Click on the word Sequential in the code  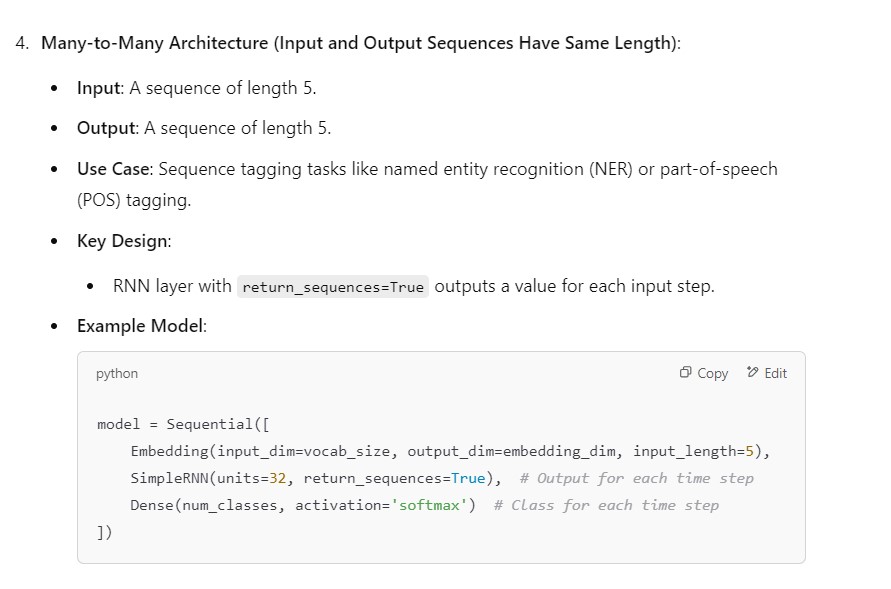(x=208, y=424)
